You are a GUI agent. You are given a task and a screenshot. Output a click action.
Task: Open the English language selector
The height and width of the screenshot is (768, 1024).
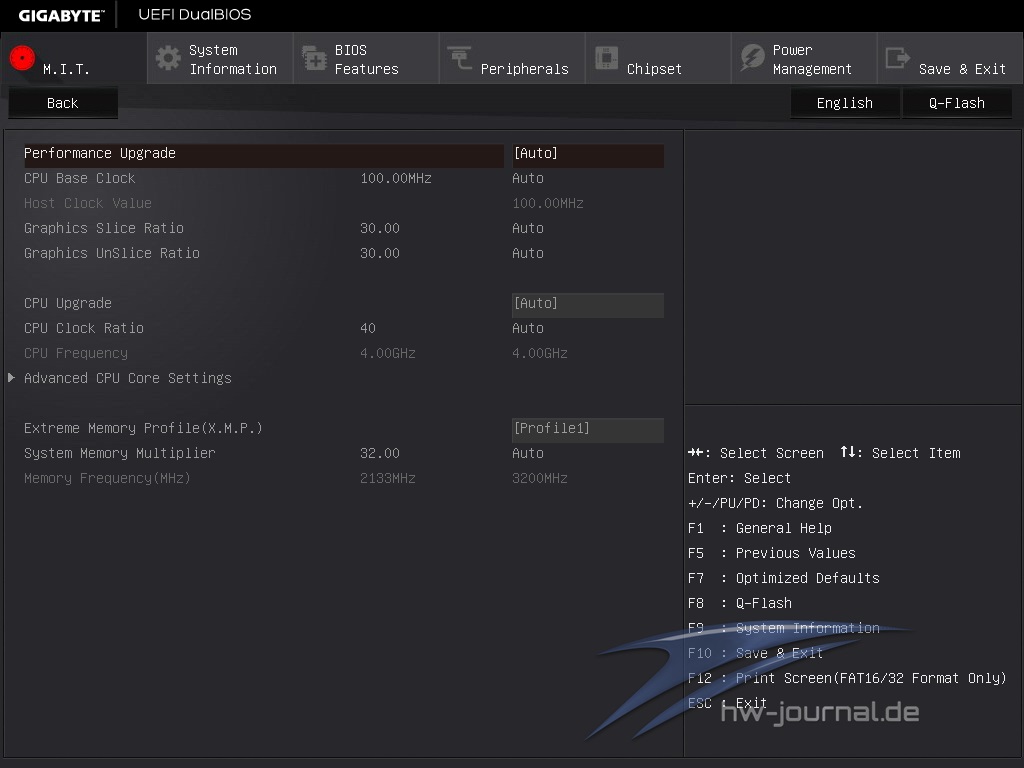844,103
